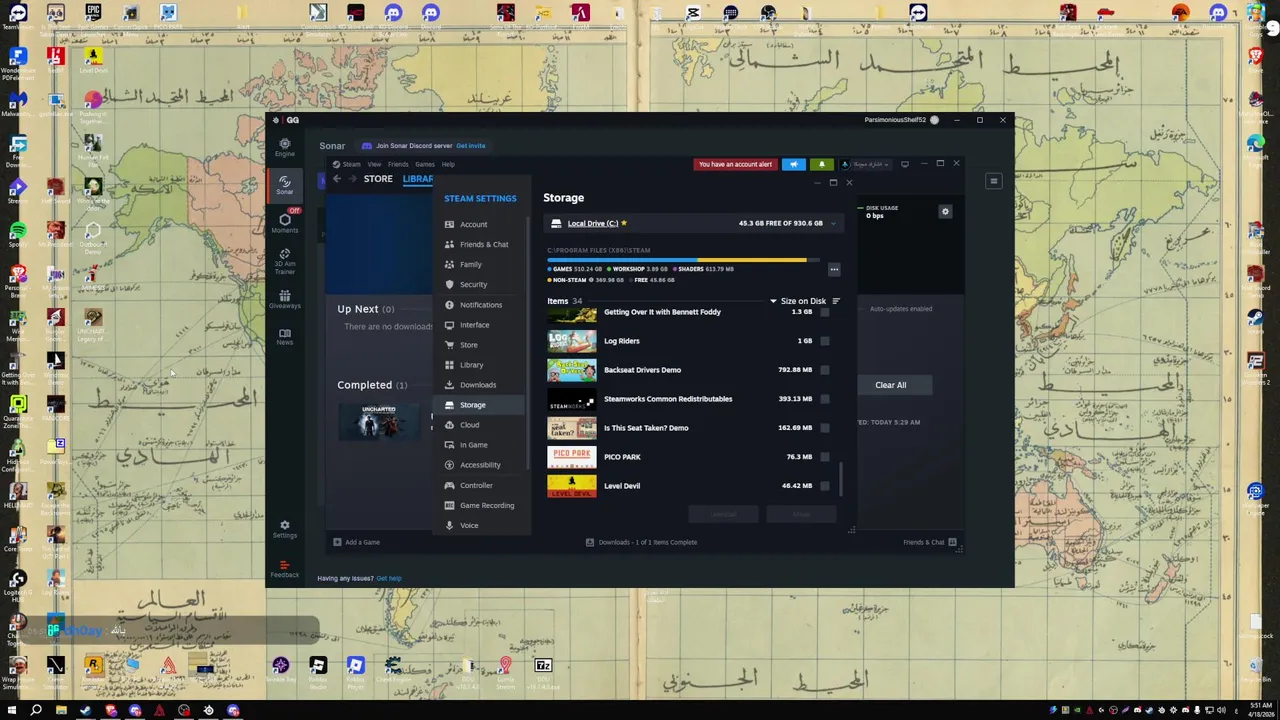Check the Is This Seat Taken? Demo checkbox
This screenshot has height=720, width=1280.
click(824, 428)
